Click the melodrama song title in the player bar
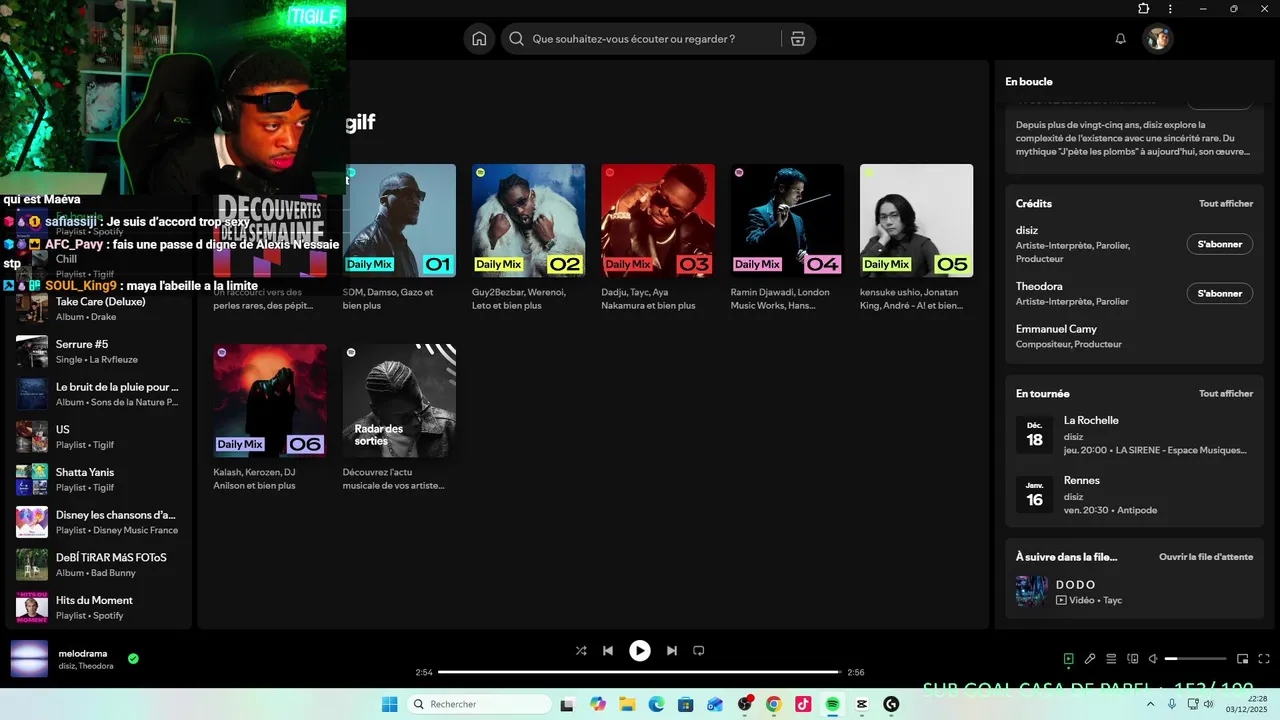Viewport: 1280px width, 720px height. coord(83,653)
